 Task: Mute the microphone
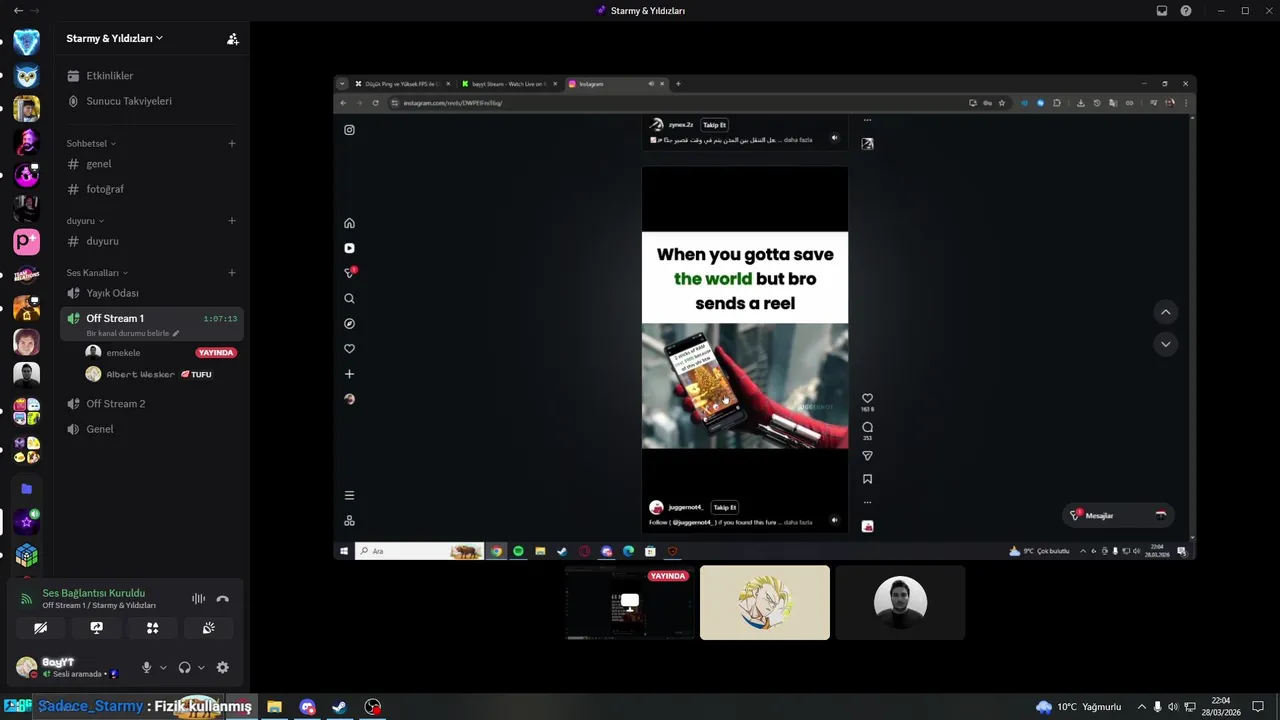[147, 667]
